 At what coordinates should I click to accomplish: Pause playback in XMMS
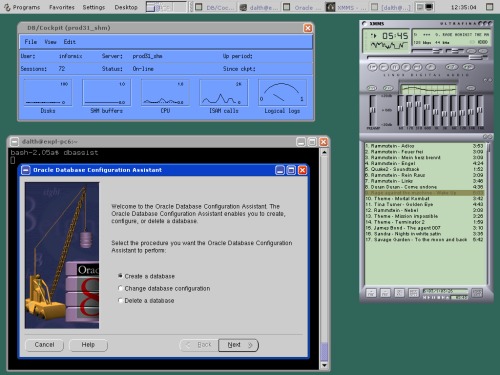(x=395, y=67)
